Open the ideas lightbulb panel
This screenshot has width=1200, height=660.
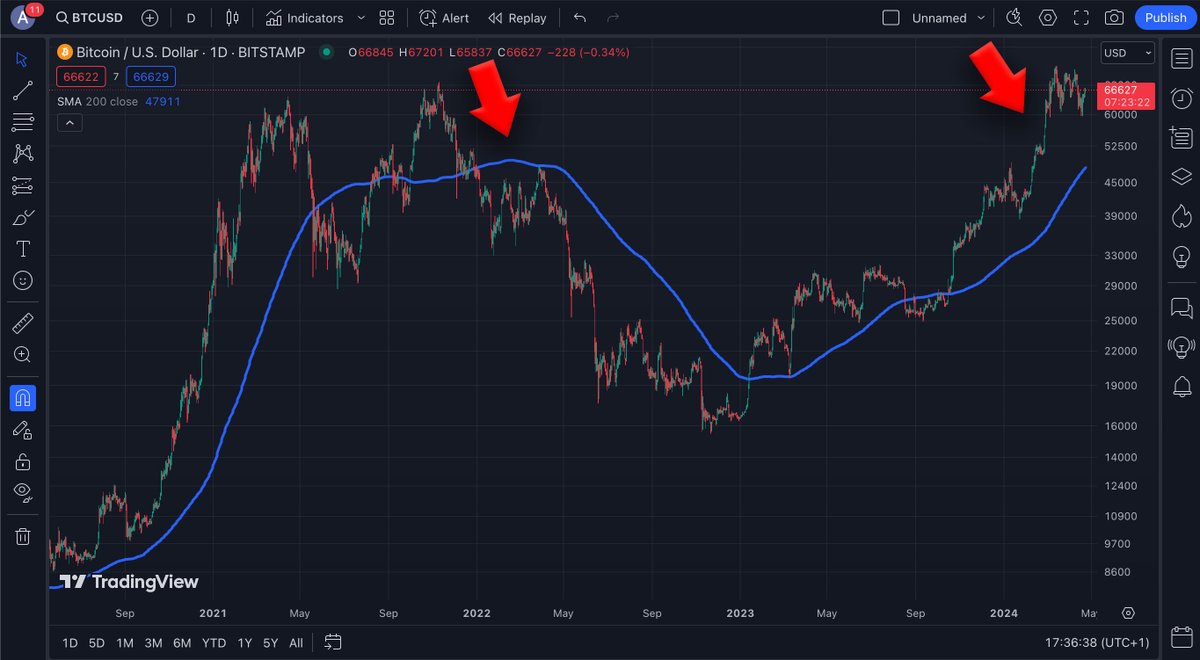point(1181,256)
